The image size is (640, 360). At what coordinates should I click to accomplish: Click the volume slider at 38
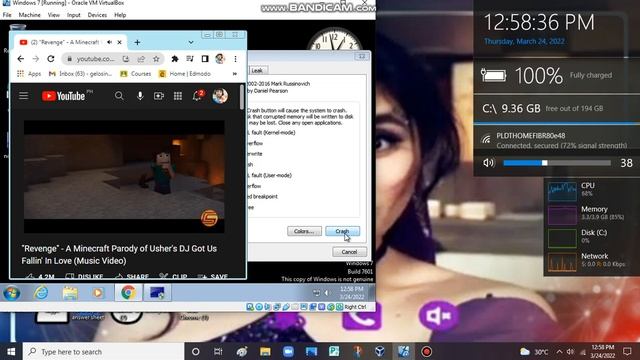click(557, 163)
